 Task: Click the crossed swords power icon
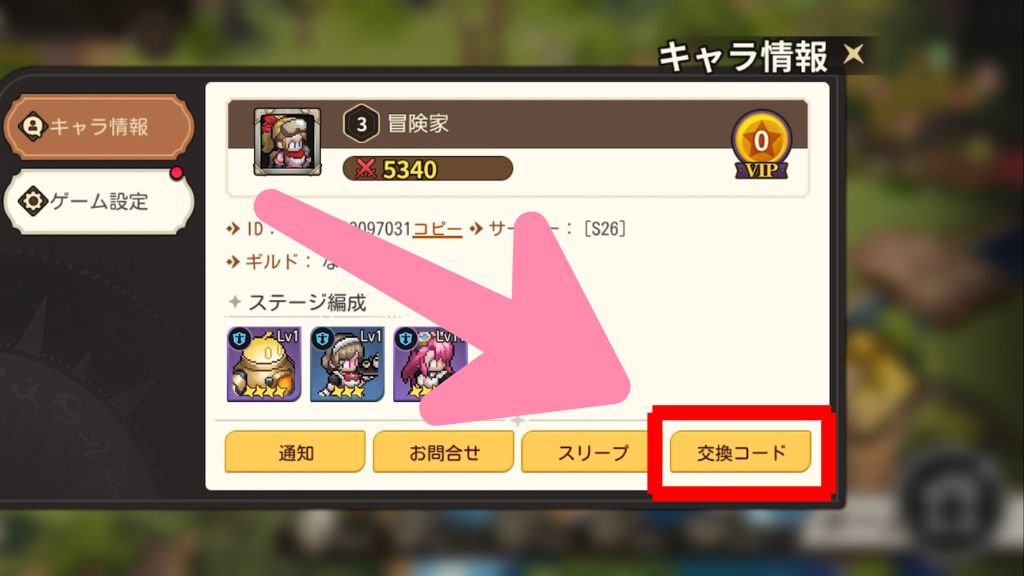tap(366, 169)
